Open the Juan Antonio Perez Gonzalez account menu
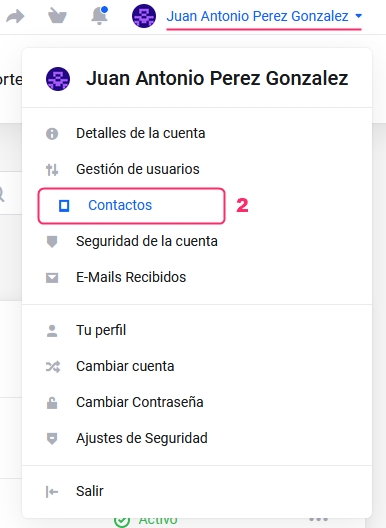 click(257, 16)
